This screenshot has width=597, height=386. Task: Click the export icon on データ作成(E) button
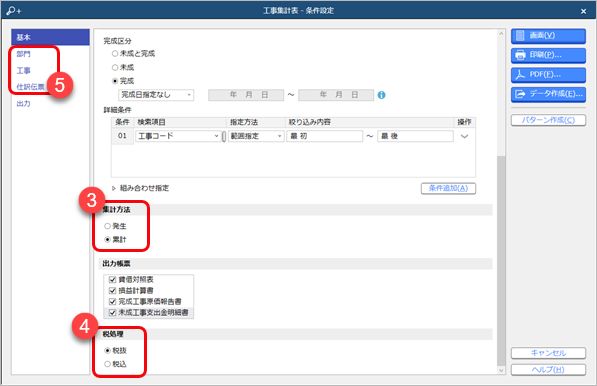pos(520,94)
